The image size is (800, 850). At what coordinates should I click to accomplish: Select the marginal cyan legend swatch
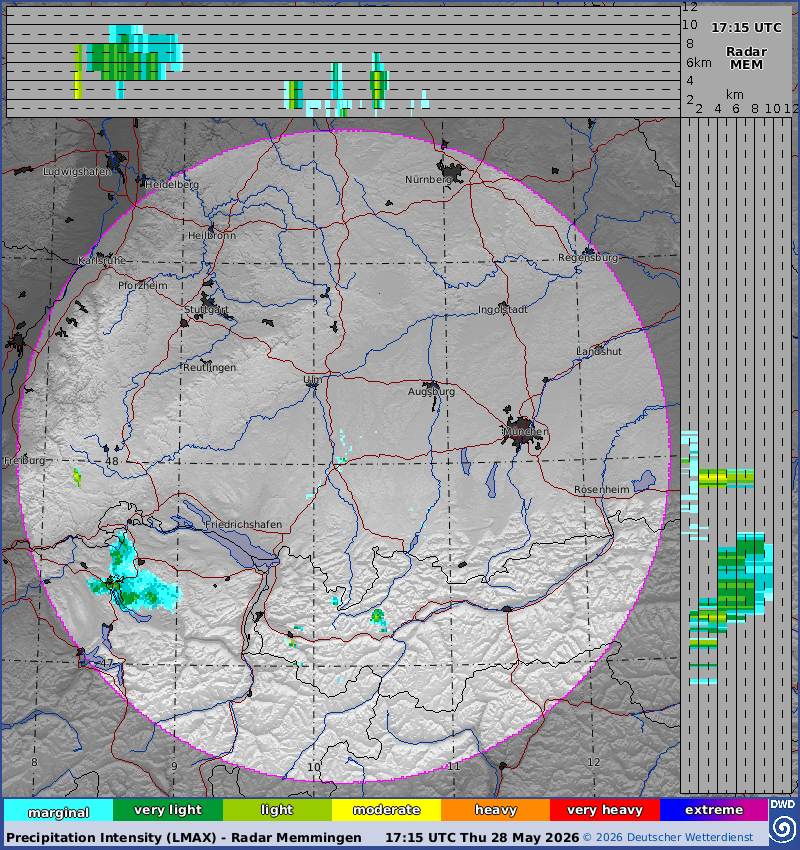pos(59,810)
